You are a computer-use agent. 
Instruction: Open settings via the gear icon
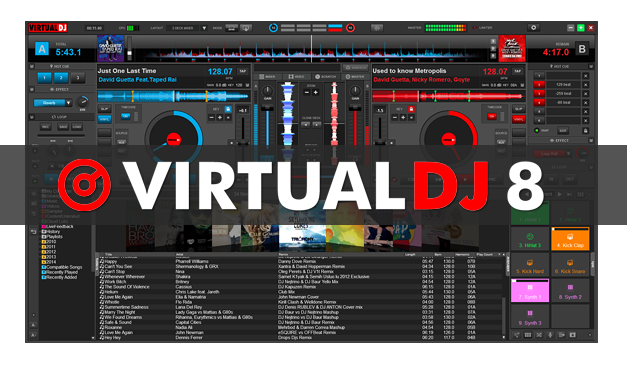(533, 28)
